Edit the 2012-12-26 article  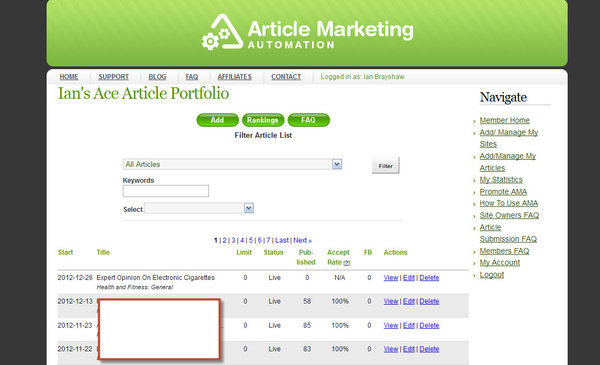[409, 278]
